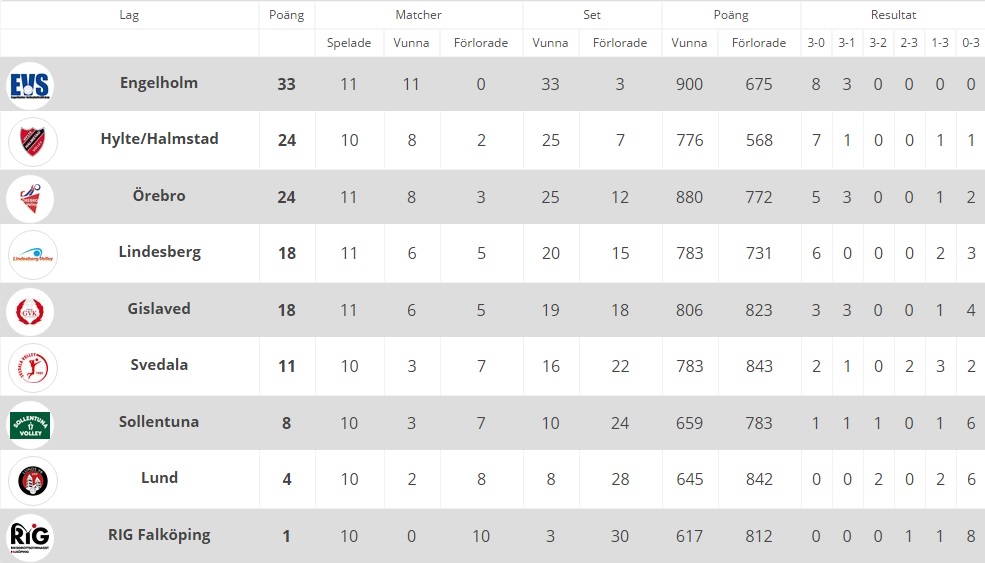Open the Engelholm team name
Screen dimensions: 985x563
point(159,83)
